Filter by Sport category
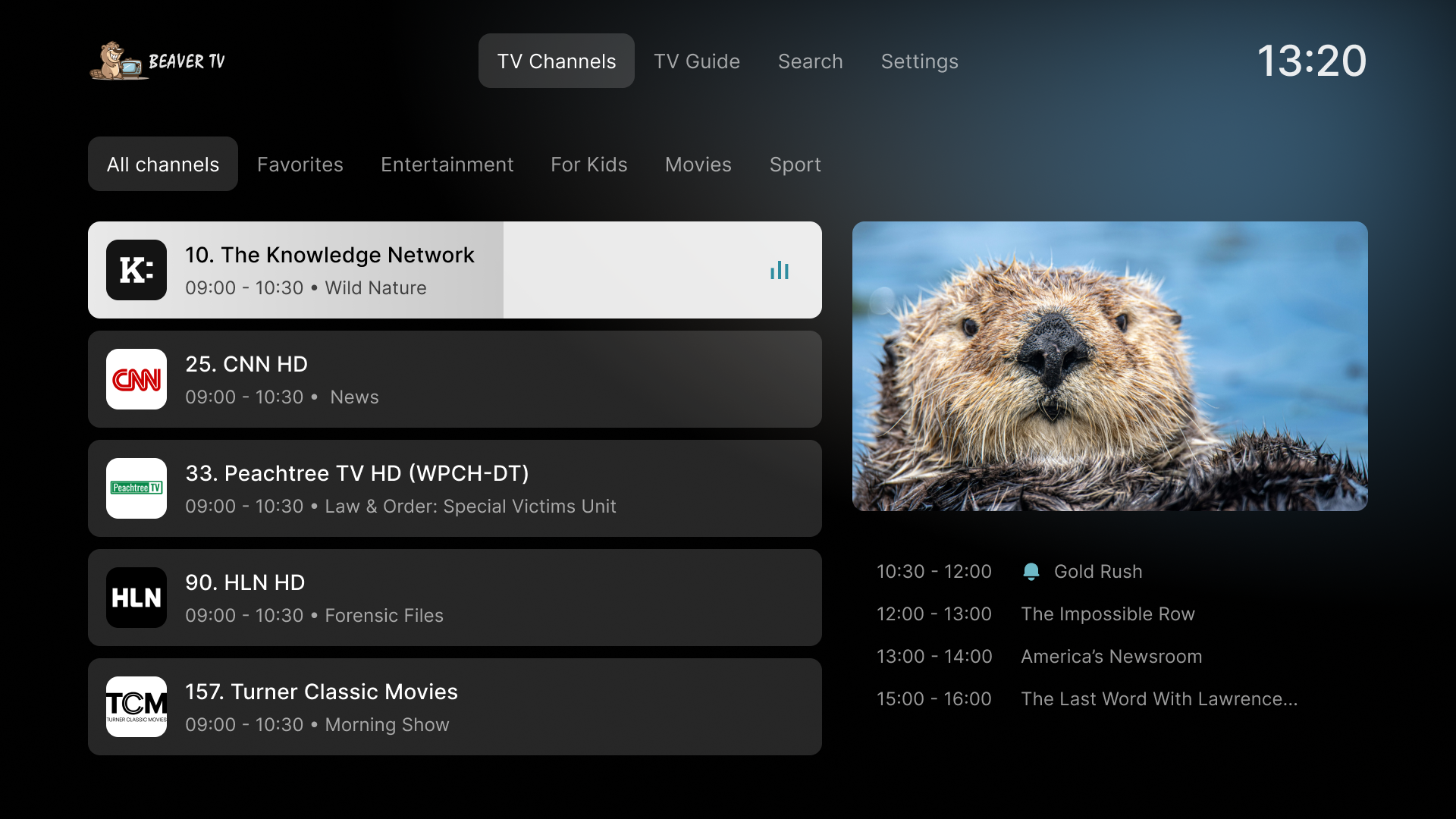 coord(795,164)
